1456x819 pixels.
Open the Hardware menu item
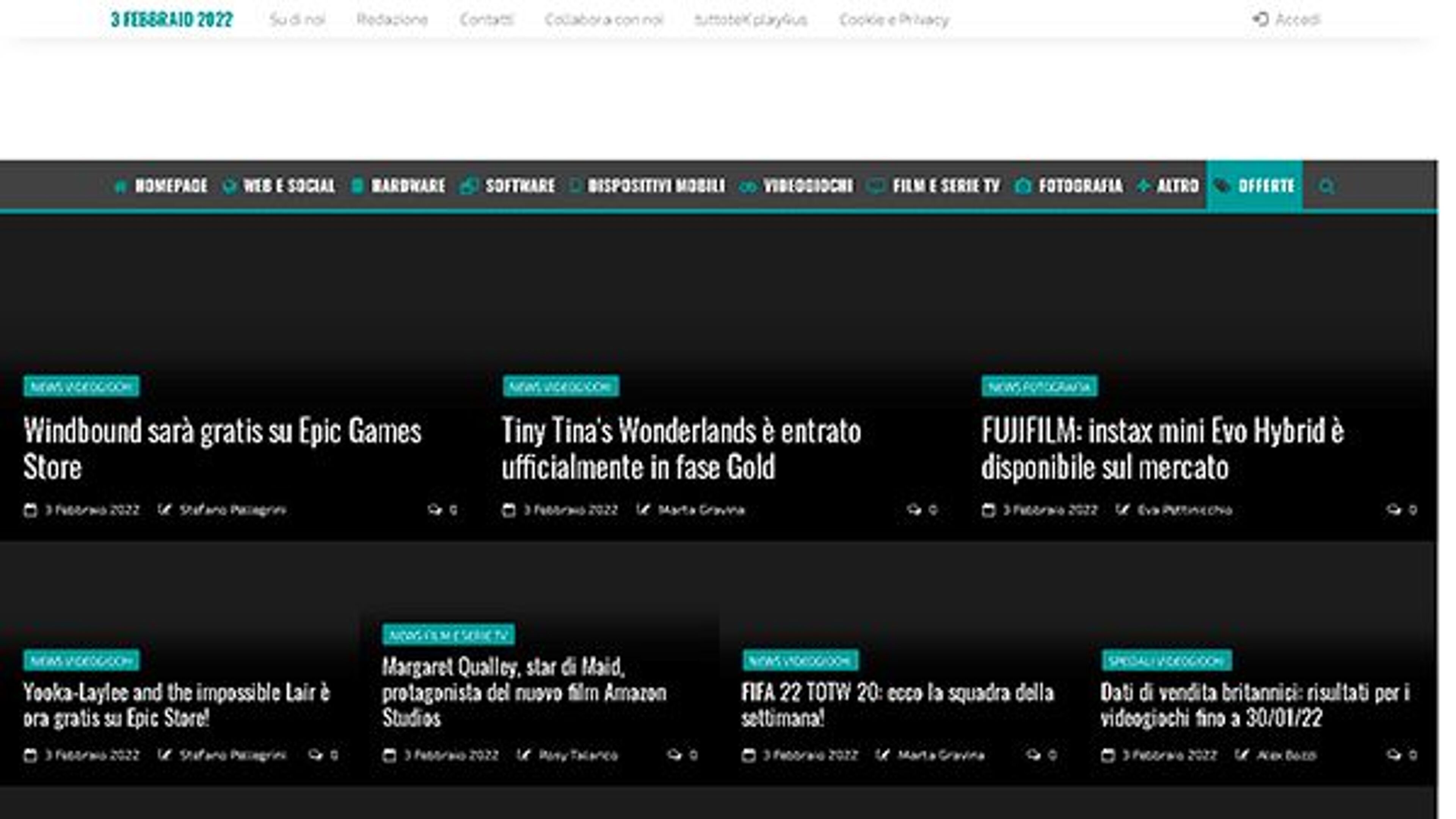pyautogui.click(x=408, y=187)
